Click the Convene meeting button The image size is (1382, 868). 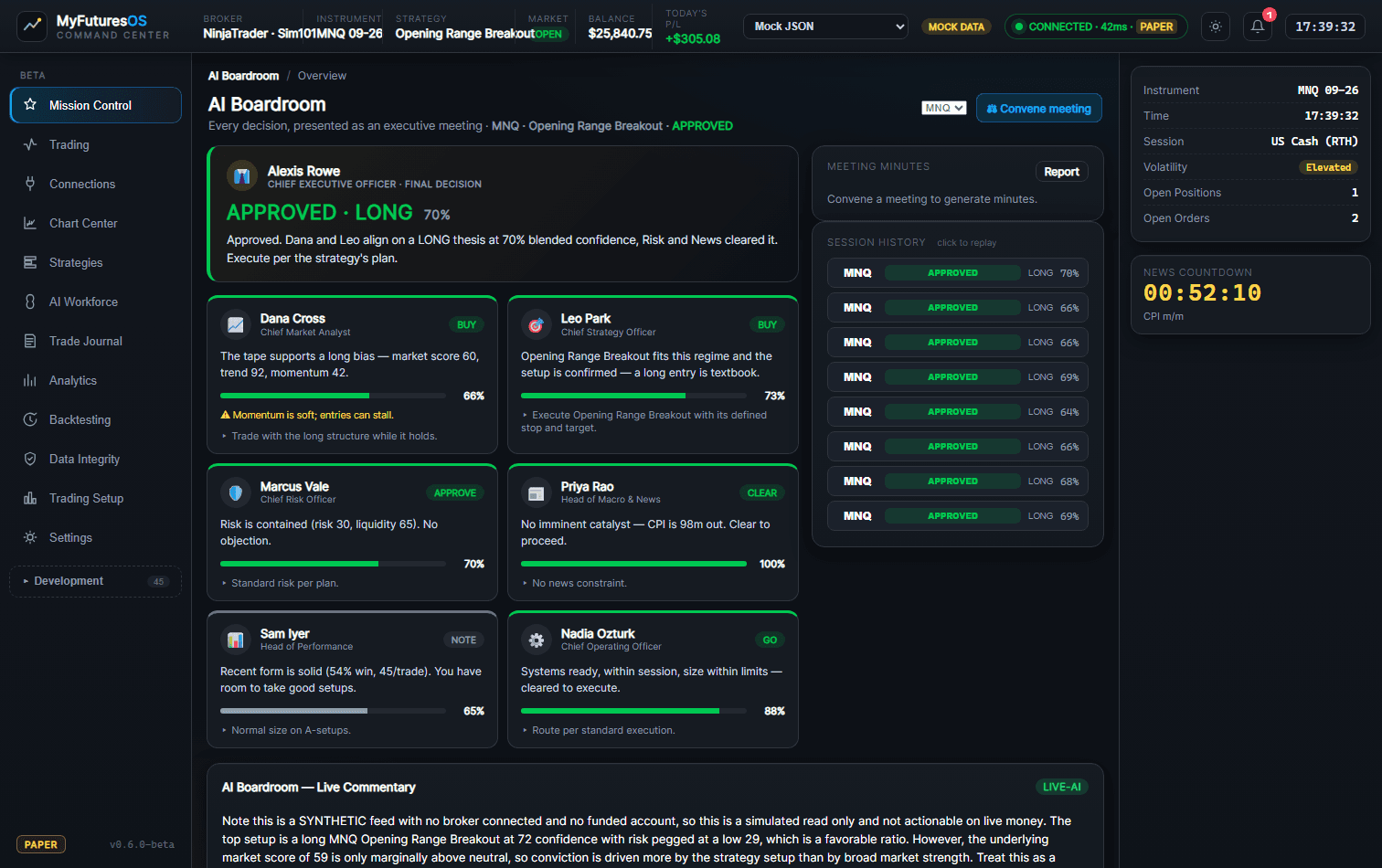[x=1039, y=108]
